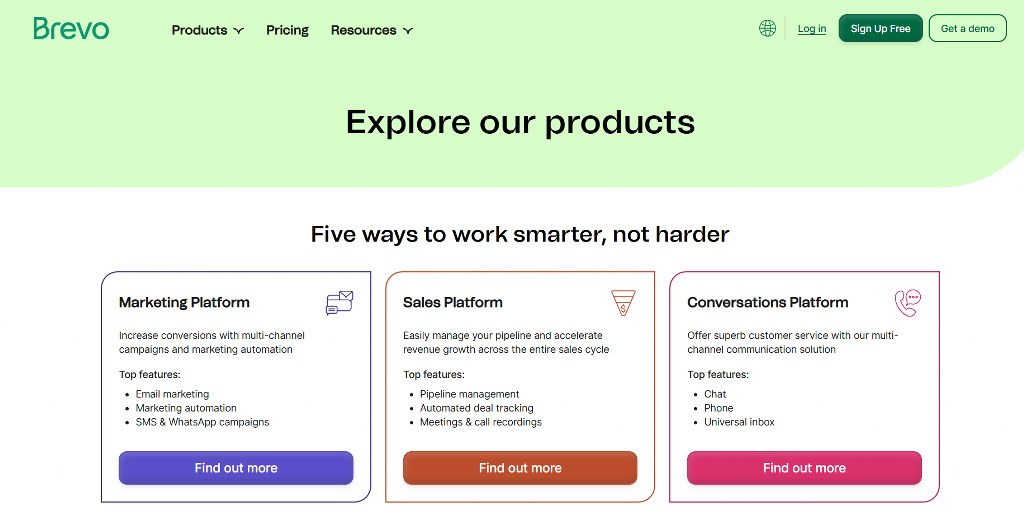1024x513 pixels.
Task: Find out more about Marketing Platform
Action: coord(236,468)
